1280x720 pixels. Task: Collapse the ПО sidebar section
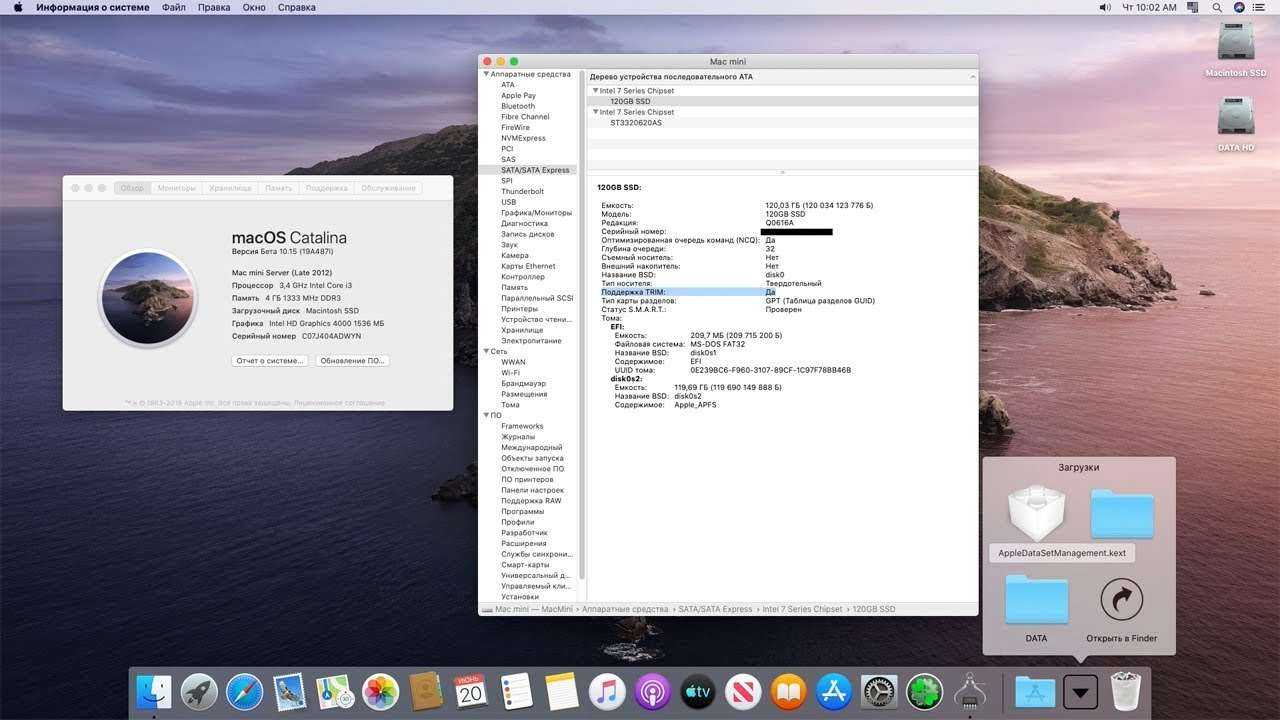pyautogui.click(x=486, y=415)
